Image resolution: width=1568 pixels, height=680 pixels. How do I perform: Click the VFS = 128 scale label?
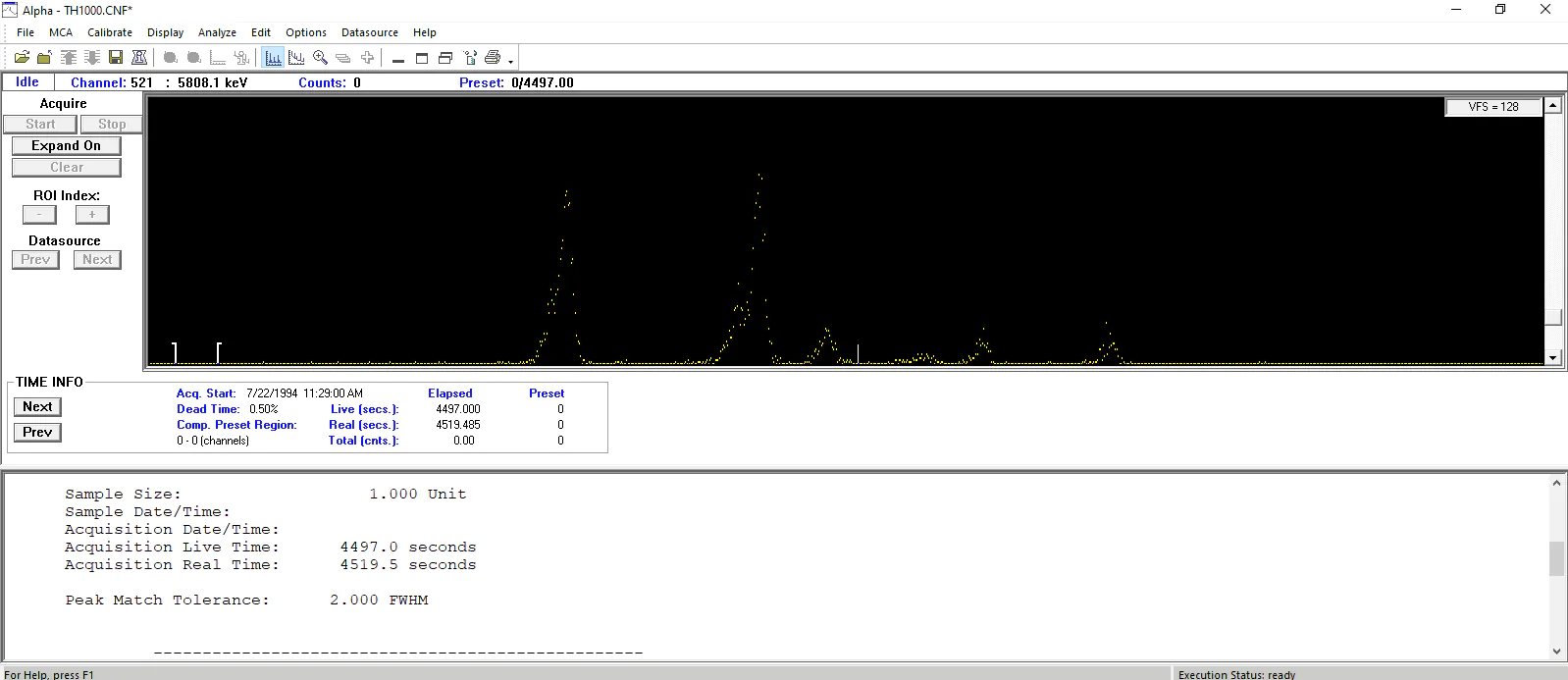click(x=1493, y=107)
